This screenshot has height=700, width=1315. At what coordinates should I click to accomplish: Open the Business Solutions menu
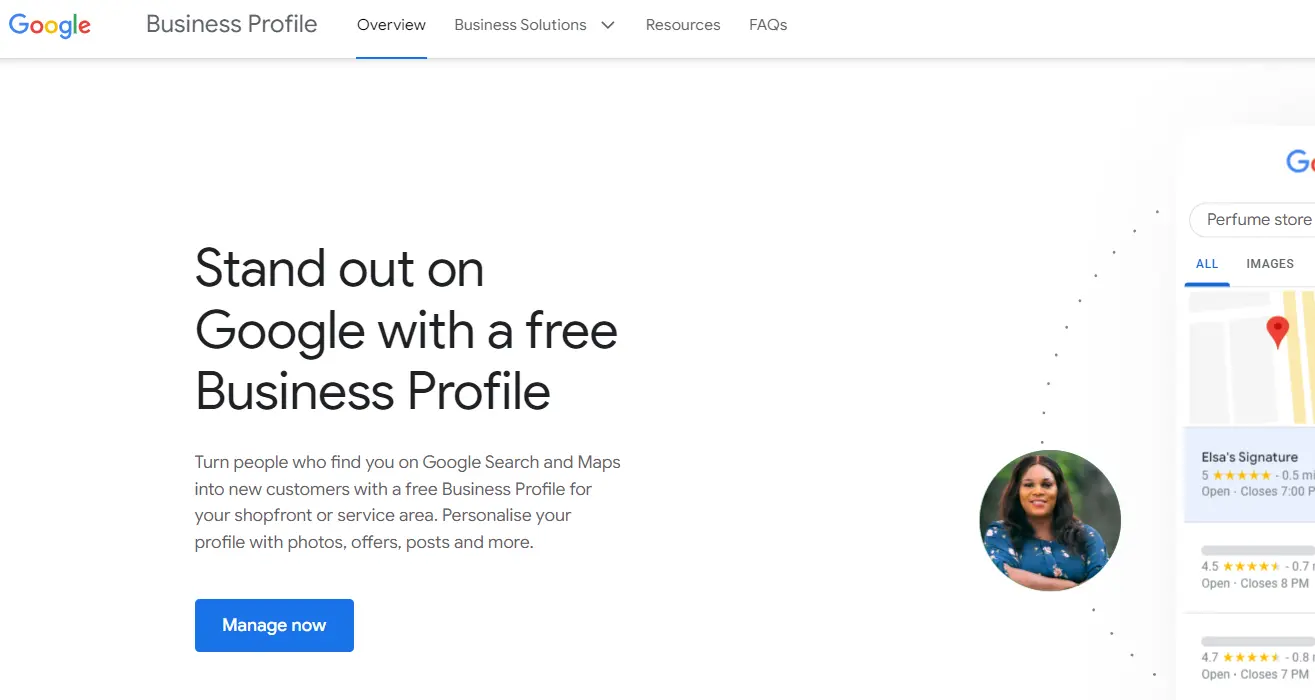pos(520,25)
